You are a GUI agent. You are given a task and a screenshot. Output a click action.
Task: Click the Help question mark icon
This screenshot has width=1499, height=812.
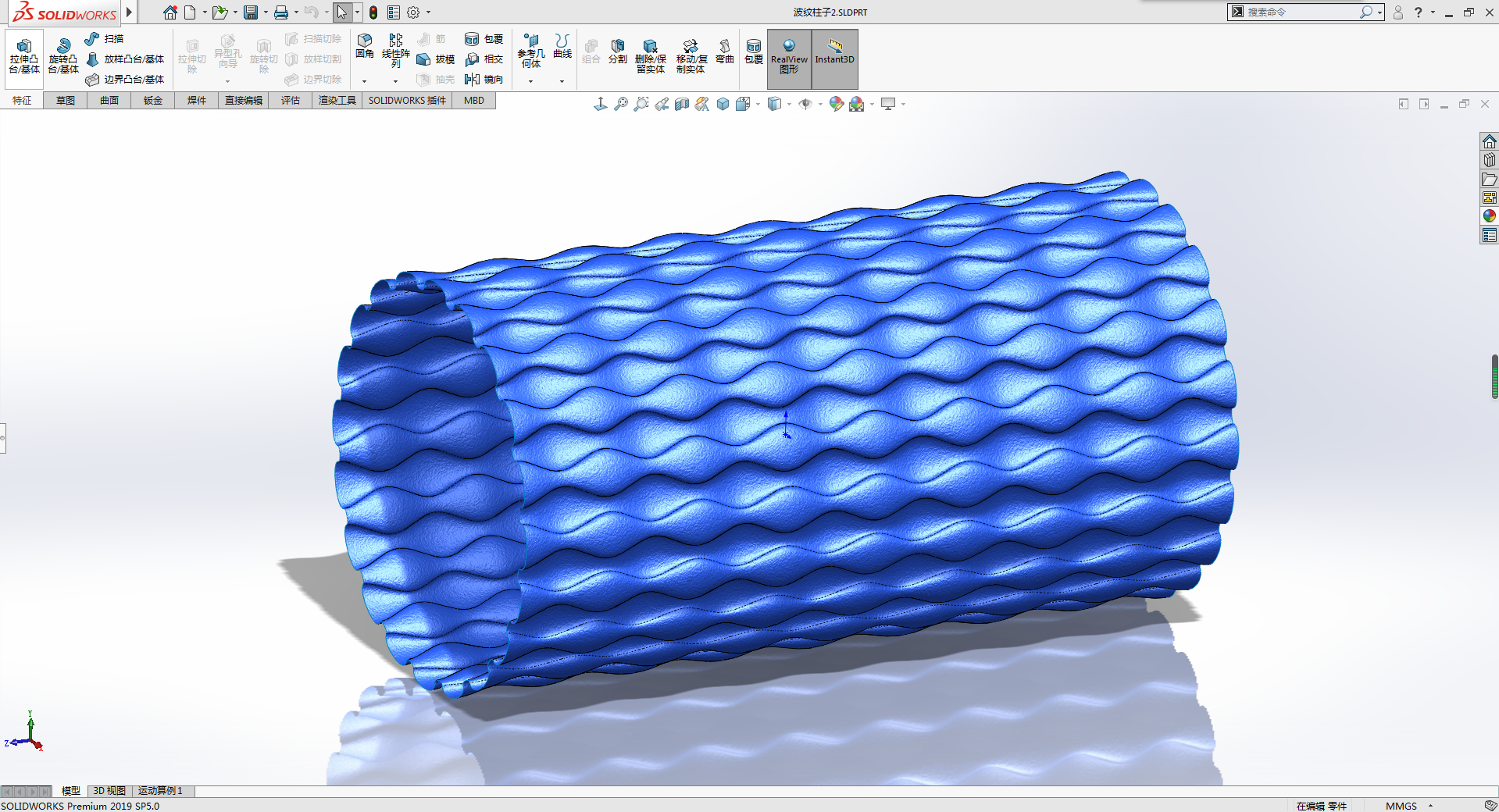coord(1419,12)
